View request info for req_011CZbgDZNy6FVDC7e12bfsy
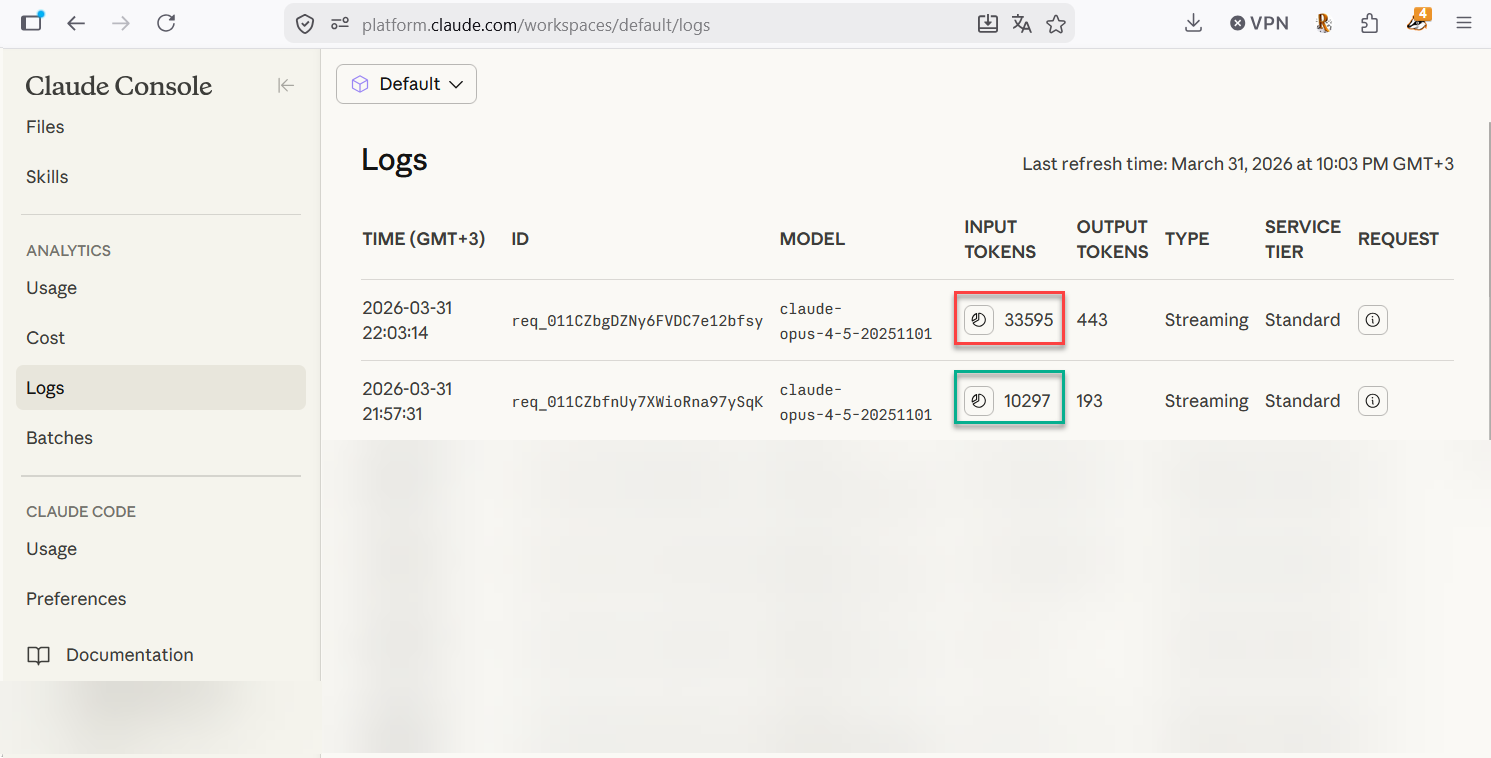 click(x=1372, y=319)
